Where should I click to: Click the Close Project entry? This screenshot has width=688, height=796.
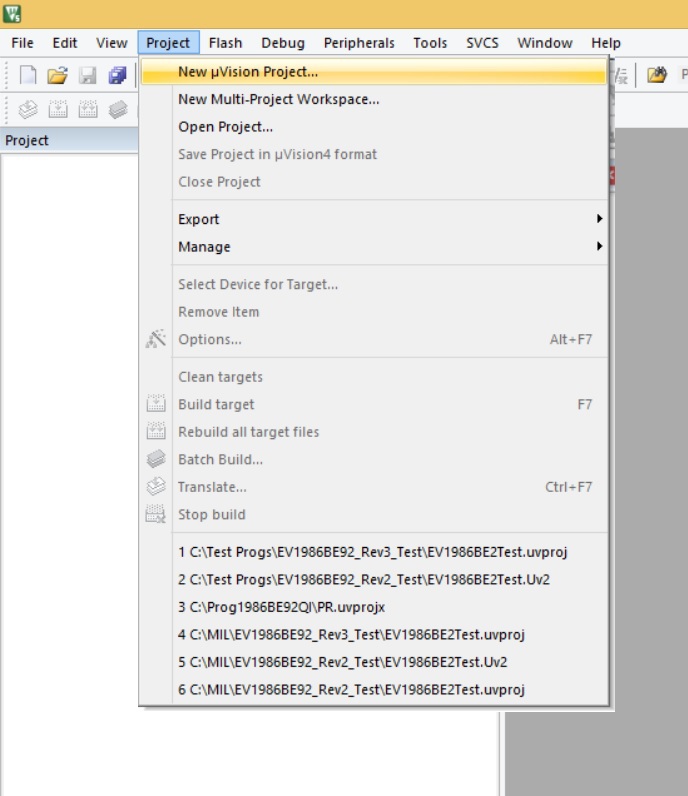(374, 181)
